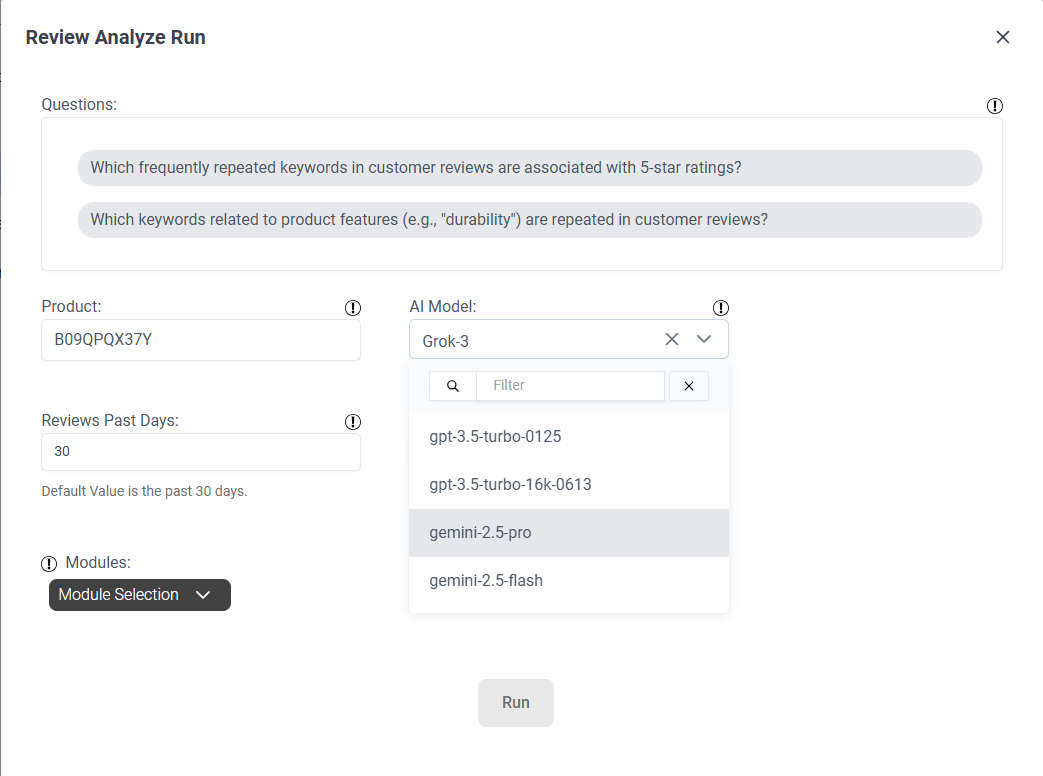
Task: Close the Review Analyze Run dialog
Action: 1002,37
